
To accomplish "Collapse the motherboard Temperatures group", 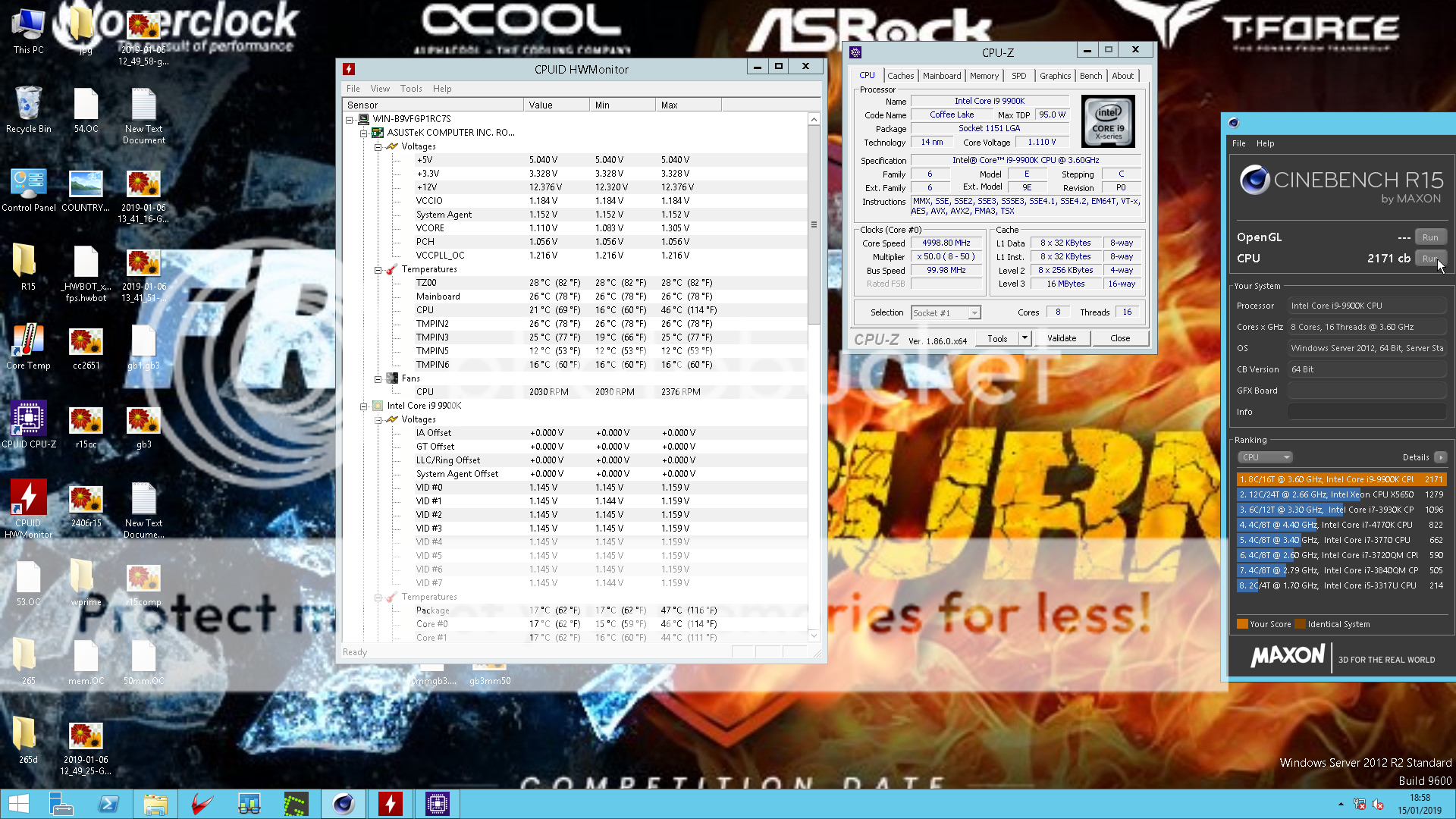I will tap(378, 269).
